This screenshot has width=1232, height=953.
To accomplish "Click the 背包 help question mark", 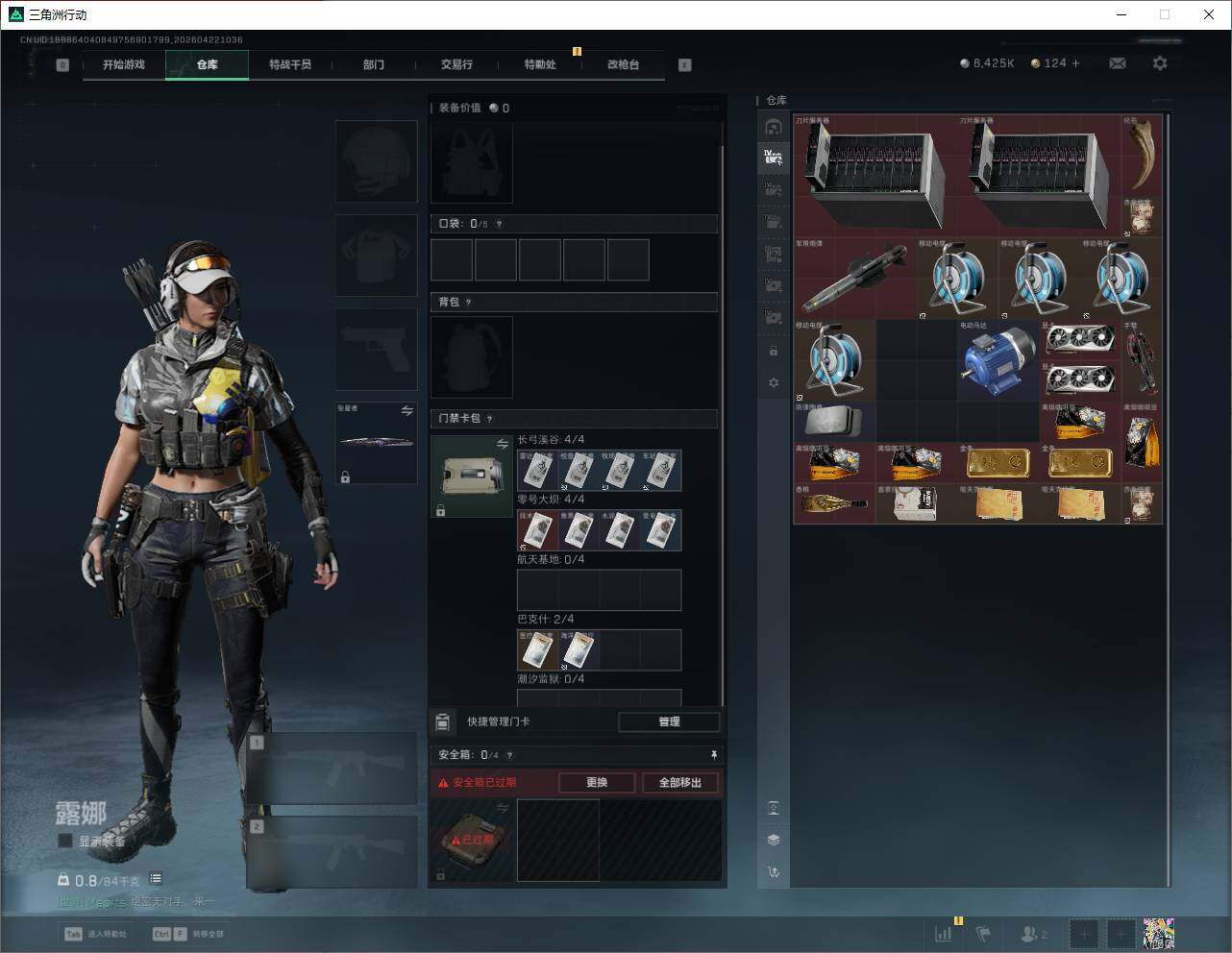I will (x=468, y=302).
